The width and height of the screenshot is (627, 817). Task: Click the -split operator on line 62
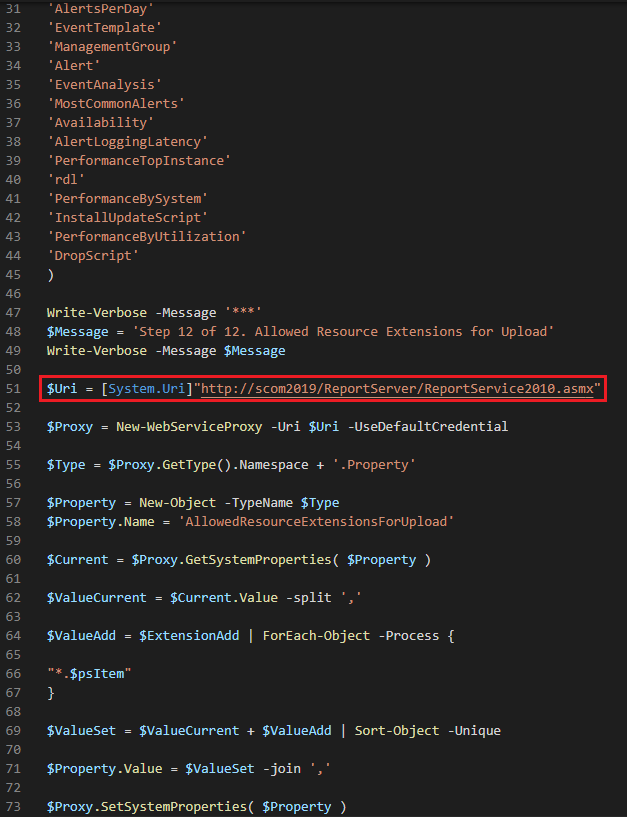[309, 598]
